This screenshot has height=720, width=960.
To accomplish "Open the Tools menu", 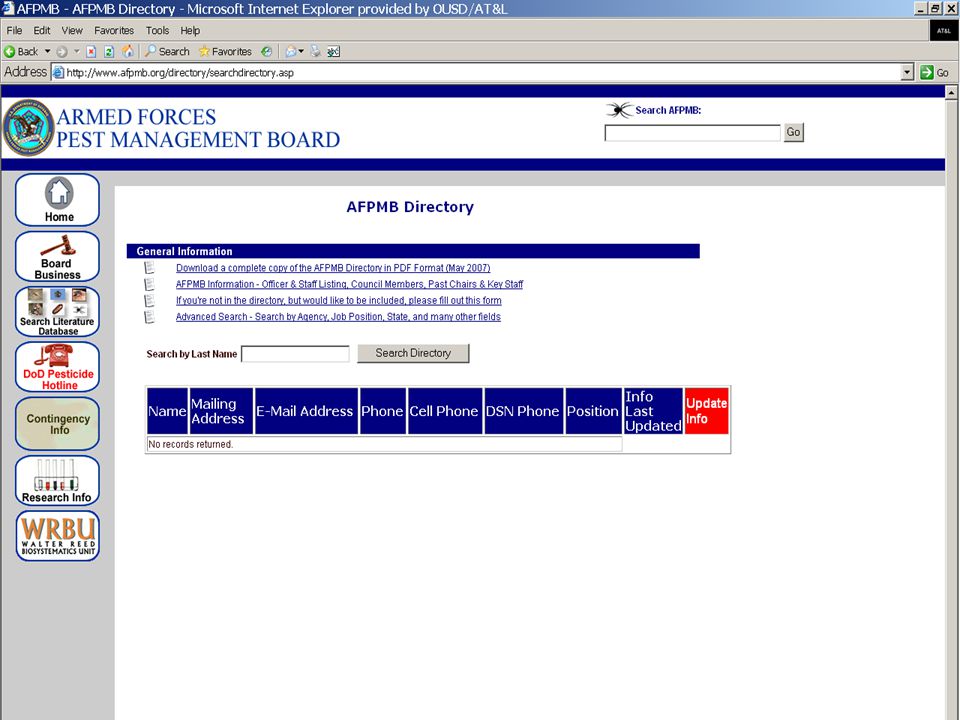I will pos(157,30).
